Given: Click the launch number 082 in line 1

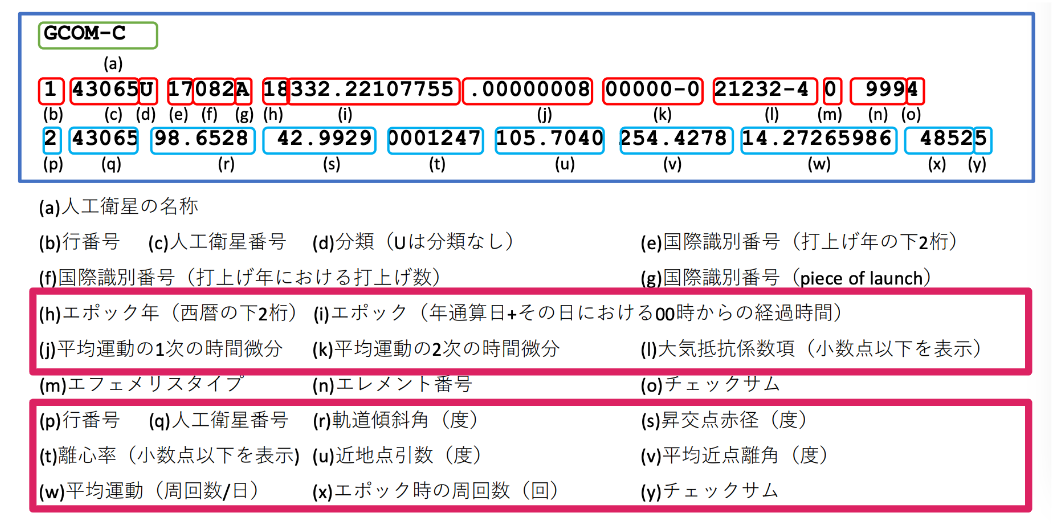Looking at the screenshot, I should [214, 92].
